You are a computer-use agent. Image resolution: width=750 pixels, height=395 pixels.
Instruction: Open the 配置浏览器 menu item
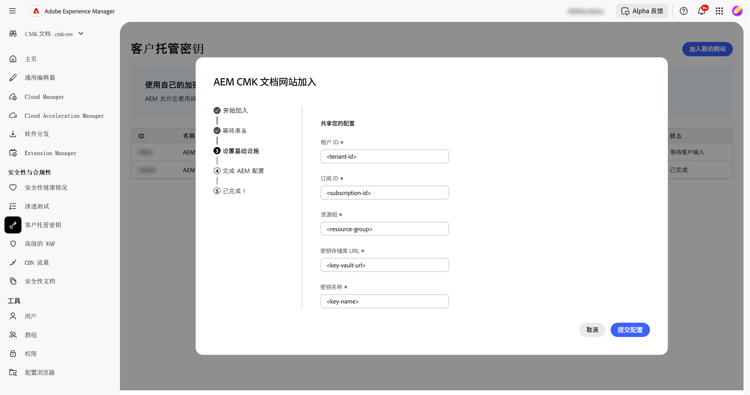(x=39, y=372)
